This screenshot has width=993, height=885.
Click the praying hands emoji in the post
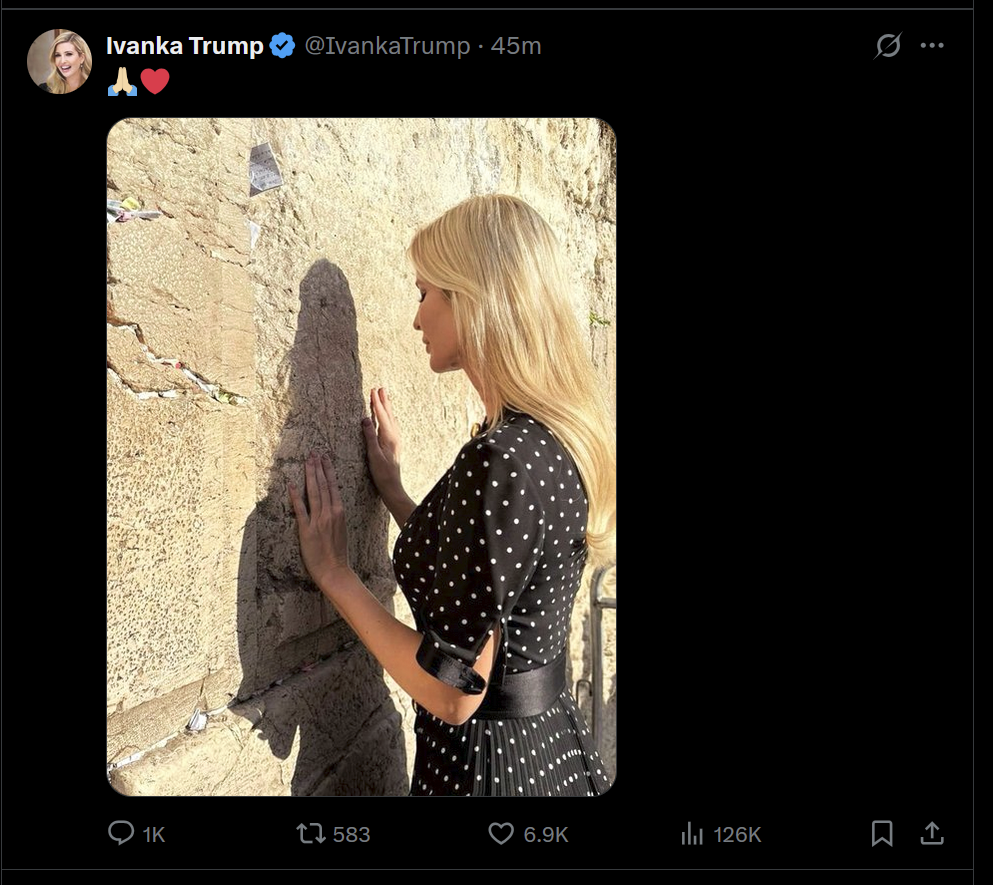click(122, 81)
